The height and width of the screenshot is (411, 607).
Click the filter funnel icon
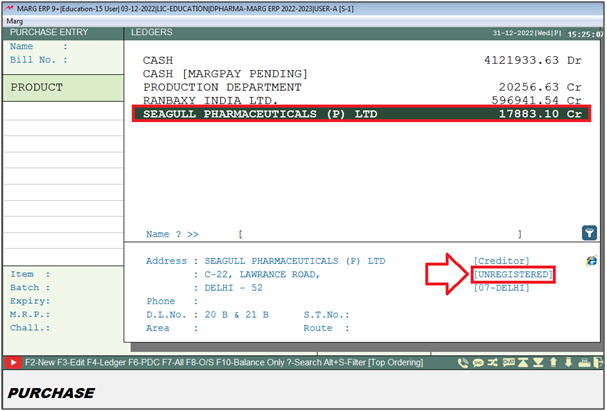click(589, 233)
